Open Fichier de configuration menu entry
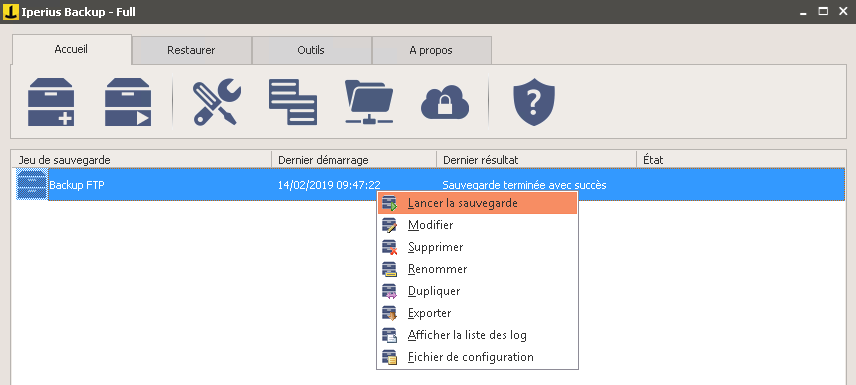This screenshot has width=856, height=385. [478, 357]
